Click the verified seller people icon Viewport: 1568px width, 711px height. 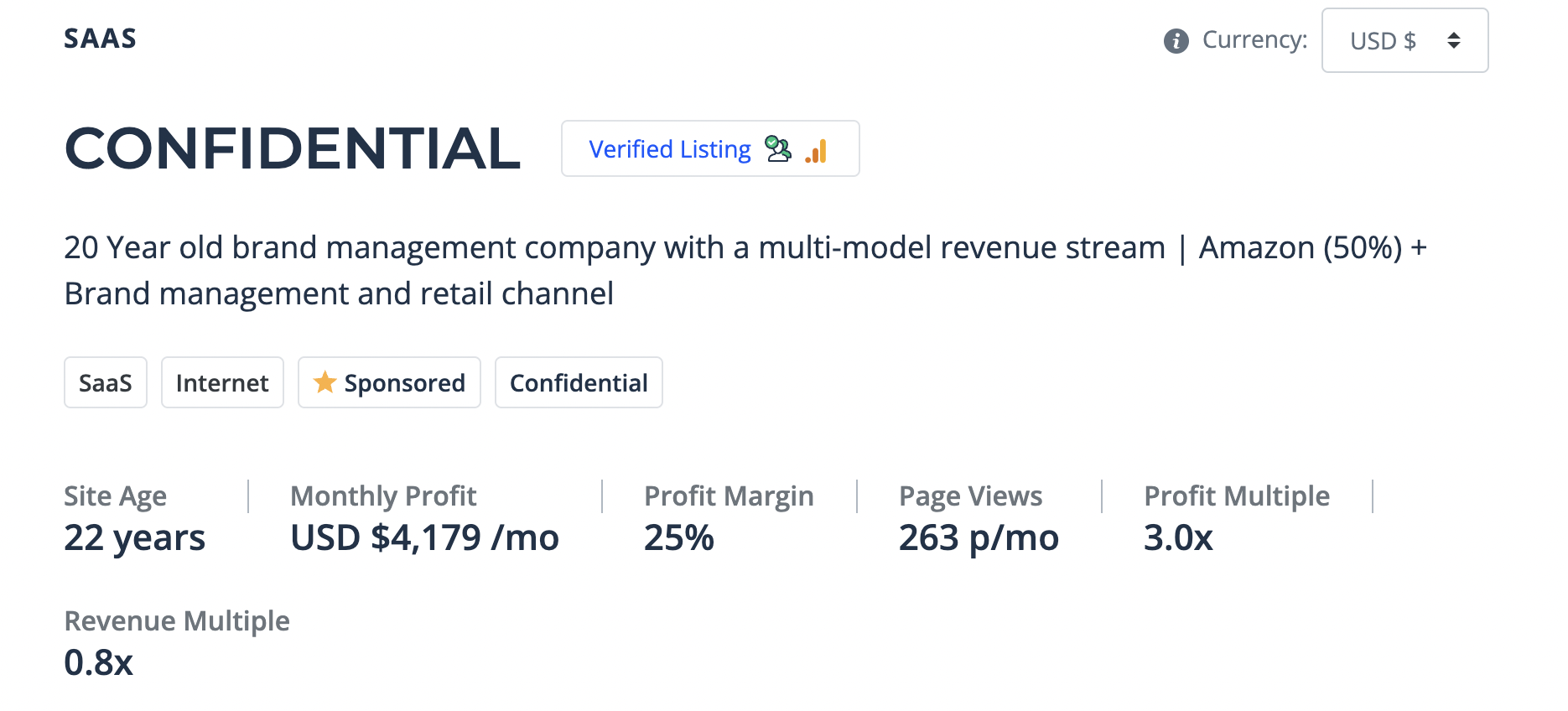778,149
